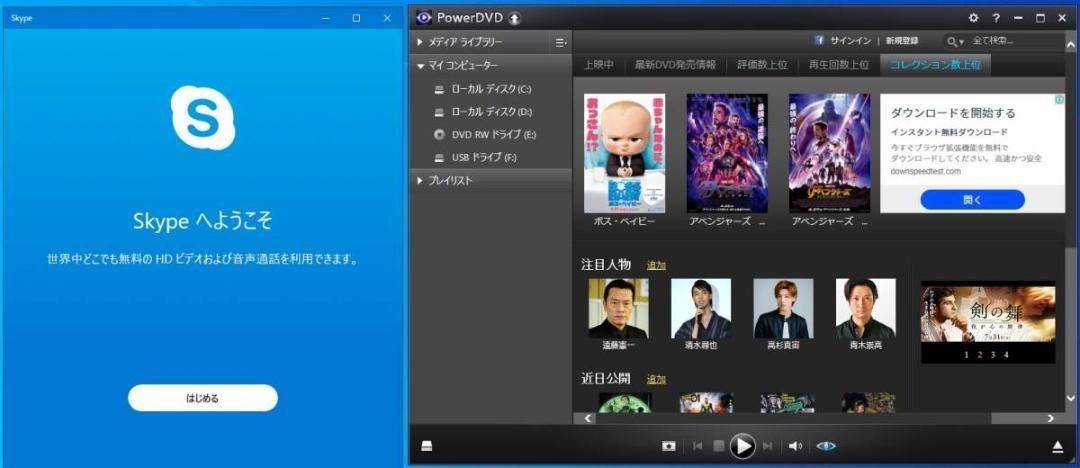Viewport: 1080px width, 468px height.
Task: Click the 新規登録 link
Action: point(902,41)
